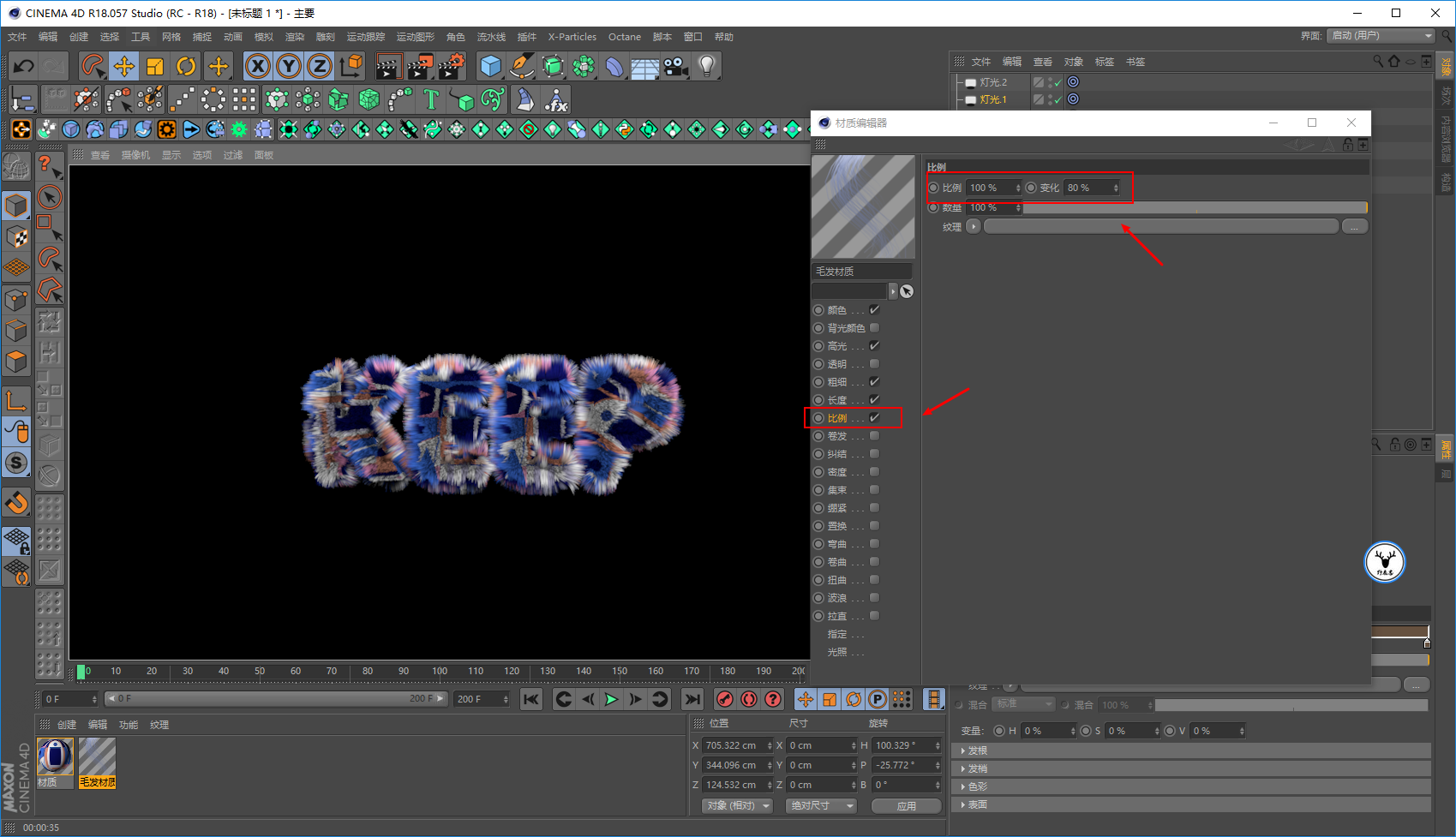Enable the 卷发 channel checkbox
This screenshot has height=837, width=1456.
pyautogui.click(x=874, y=436)
